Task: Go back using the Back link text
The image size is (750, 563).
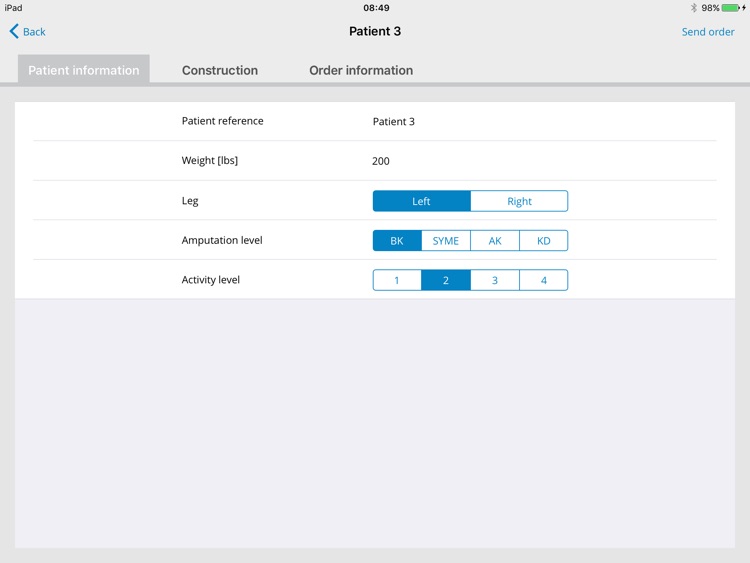Action: [34, 32]
